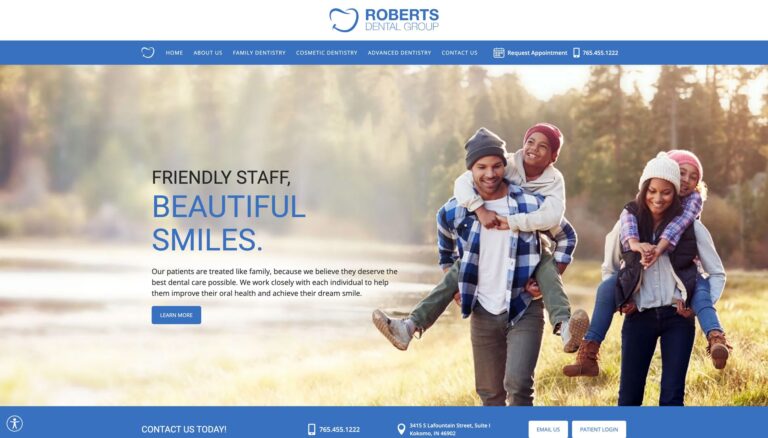Click the Email Us button
Viewport: 768px width, 438px height.
pyautogui.click(x=548, y=429)
